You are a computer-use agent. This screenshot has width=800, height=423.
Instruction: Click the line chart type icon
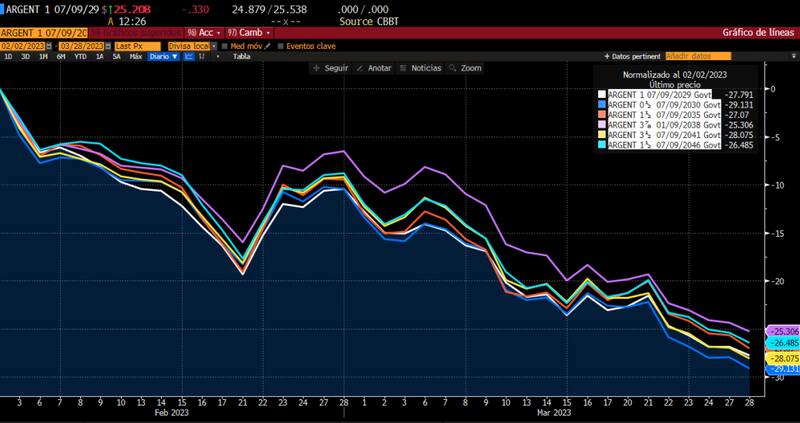pyautogui.click(x=188, y=57)
